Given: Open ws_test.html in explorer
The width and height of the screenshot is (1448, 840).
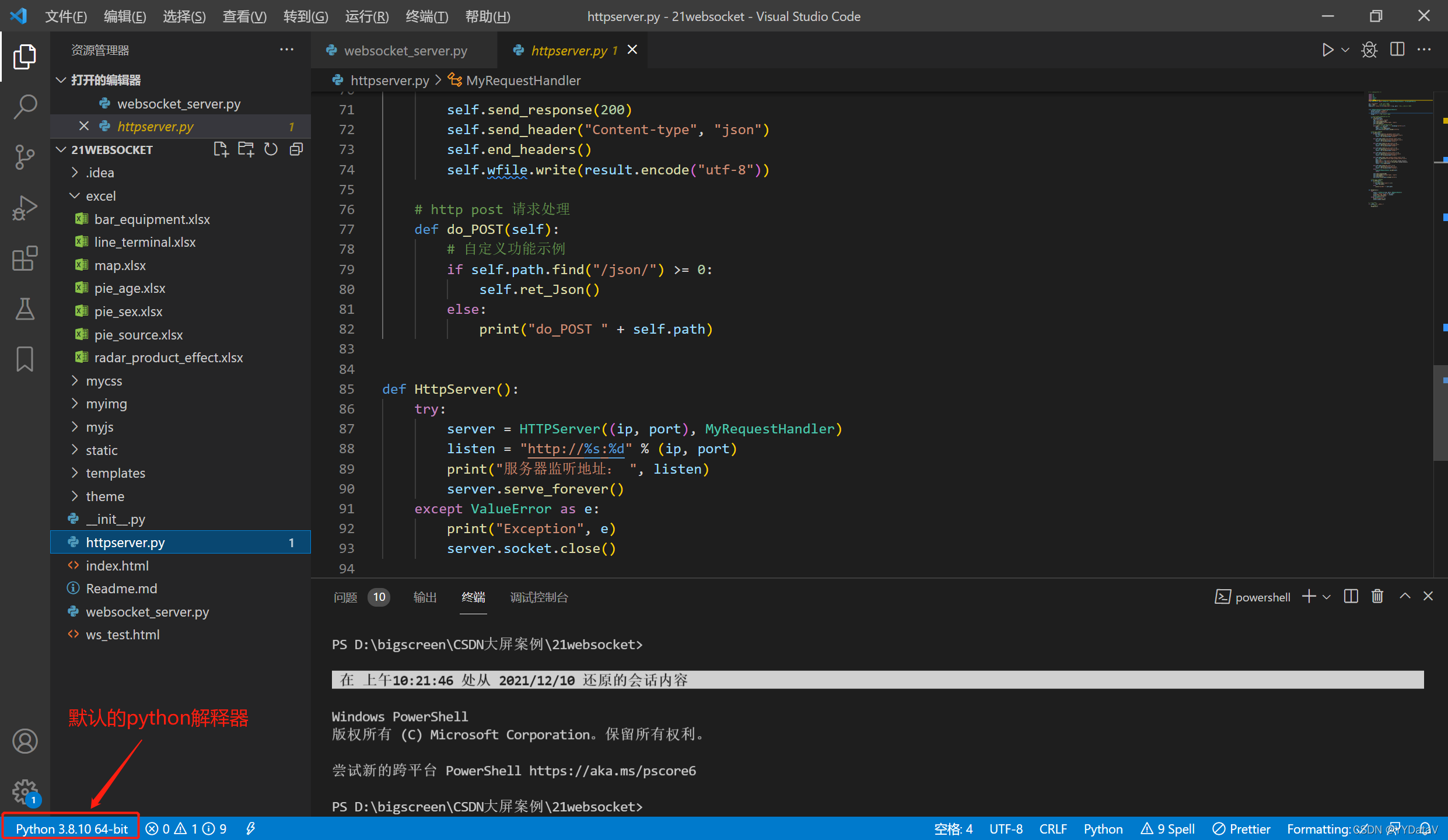Looking at the screenshot, I should [123, 634].
